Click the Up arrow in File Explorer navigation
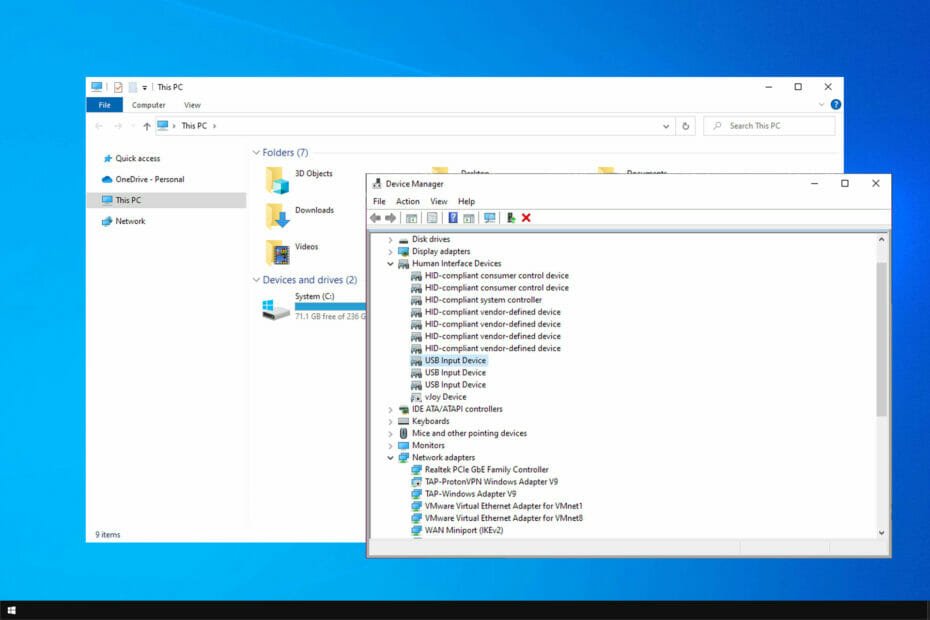930x620 pixels. (x=146, y=126)
